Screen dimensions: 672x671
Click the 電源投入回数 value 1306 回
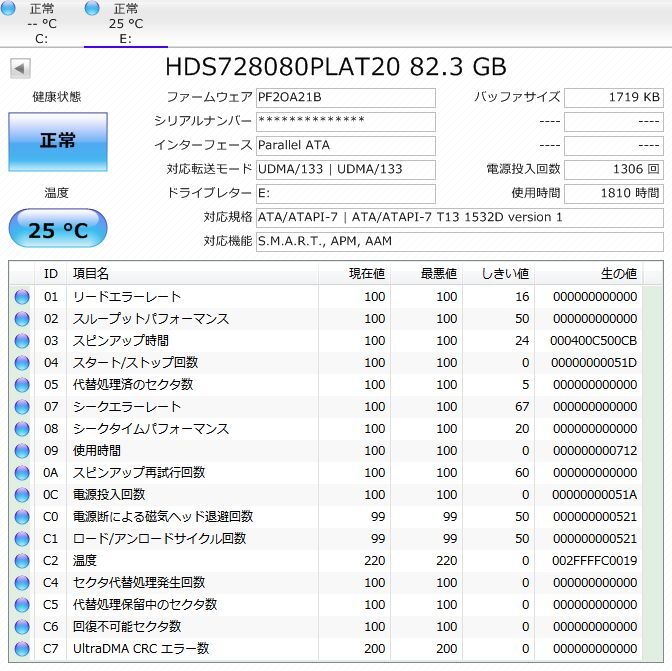[x=613, y=170]
